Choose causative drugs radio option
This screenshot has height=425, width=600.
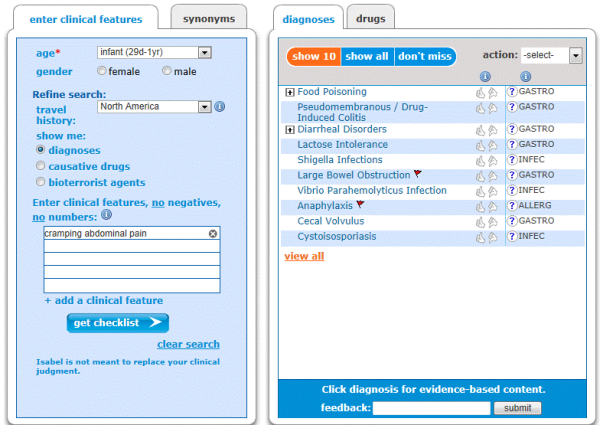click(x=40, y=165)
